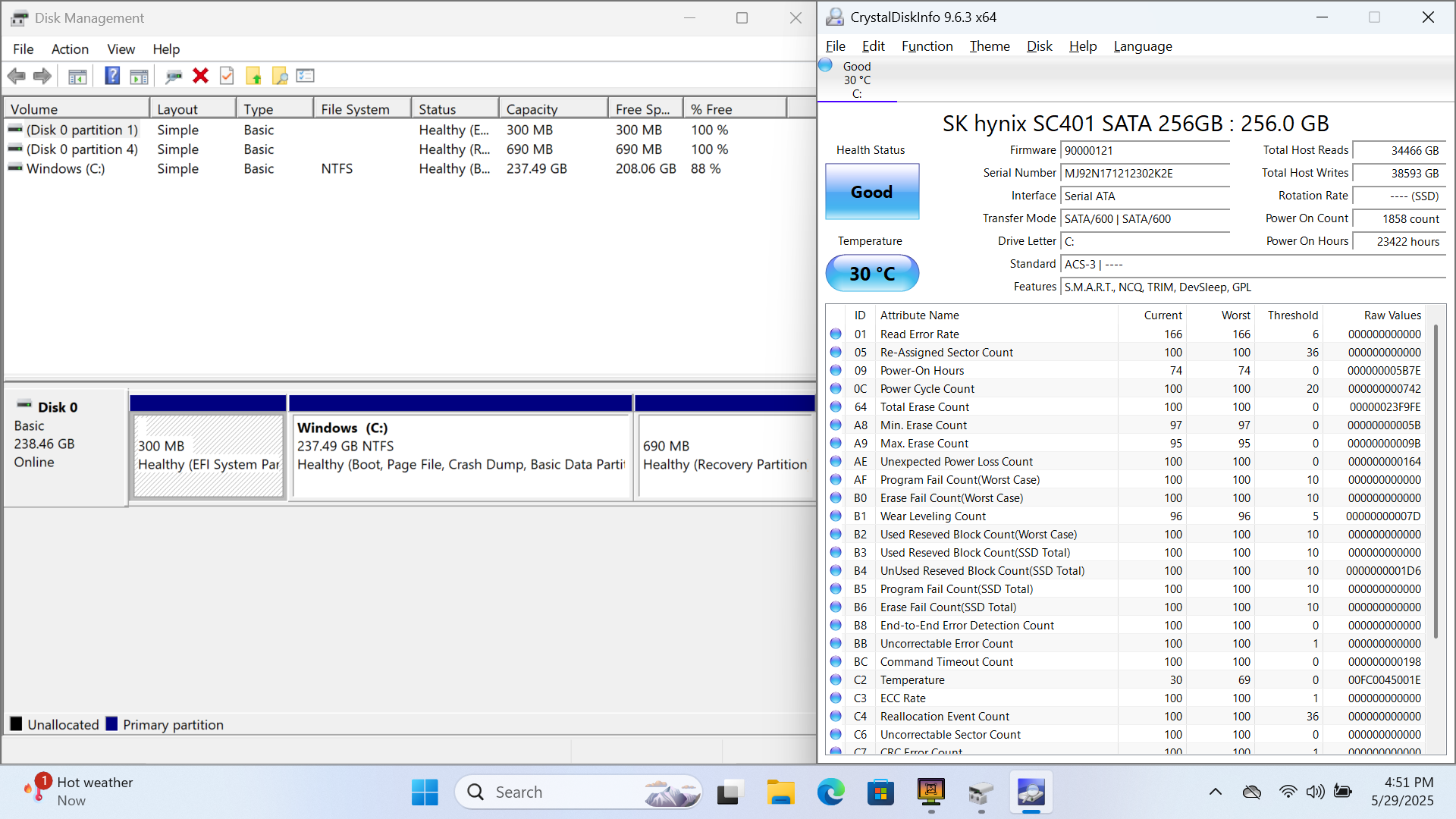Open Disk Management View menu
This screenshot has width=1456, height=819.
pyautogui.click(x=121, y=49)
